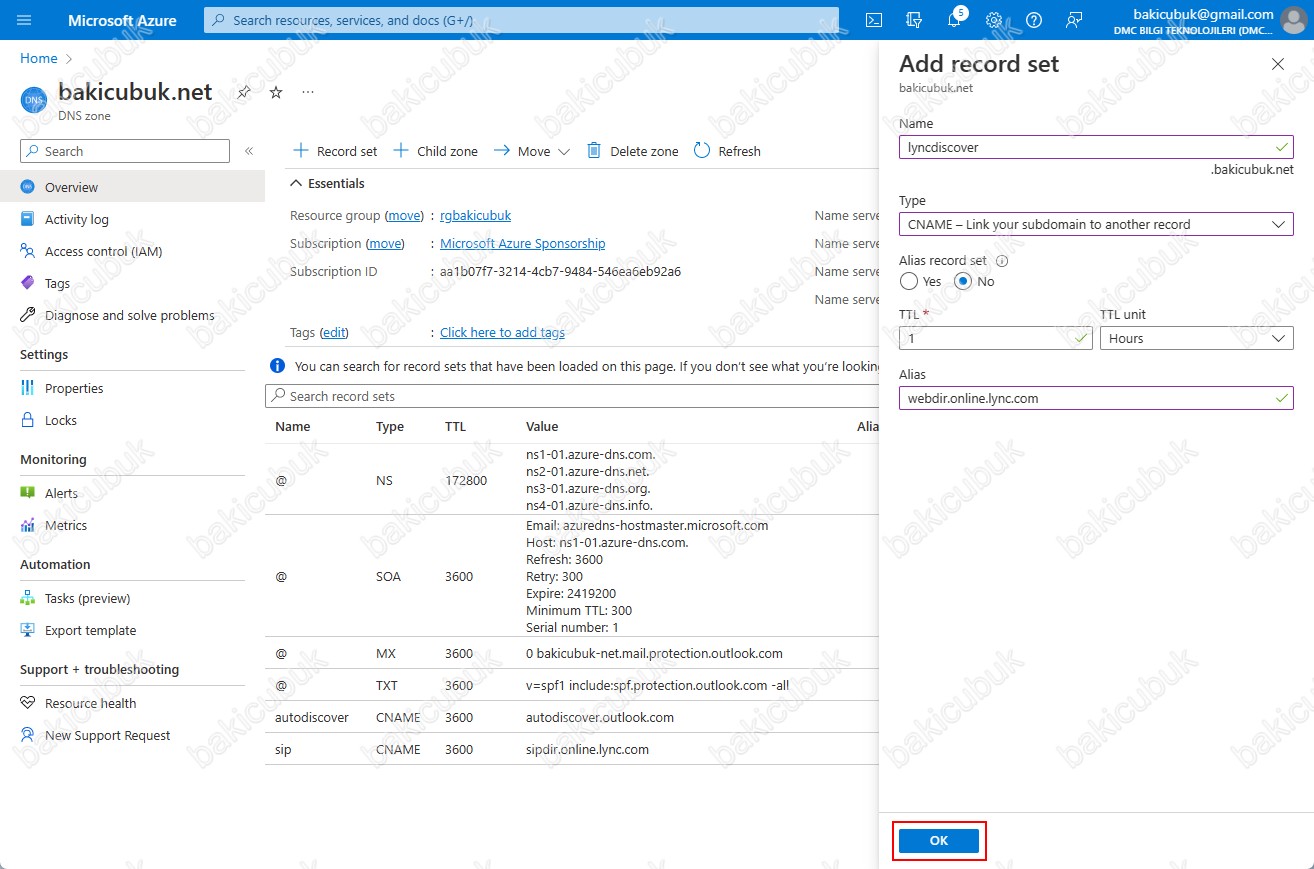Refresh the DNS zone view
This screenshot has width=1314, height=869.
(x=727, y=151)
